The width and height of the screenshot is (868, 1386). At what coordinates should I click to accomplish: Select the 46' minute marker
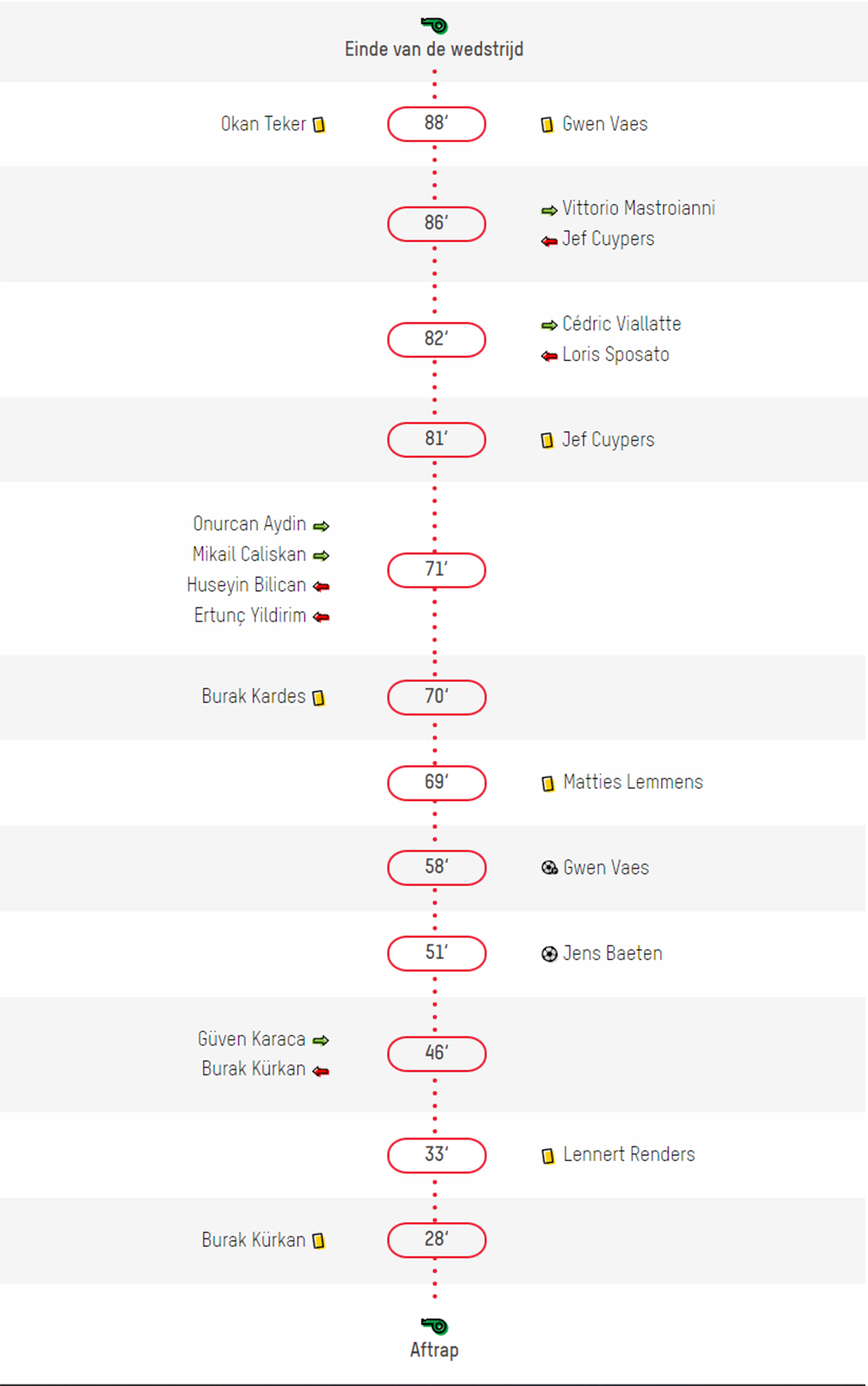[437, 1054]
